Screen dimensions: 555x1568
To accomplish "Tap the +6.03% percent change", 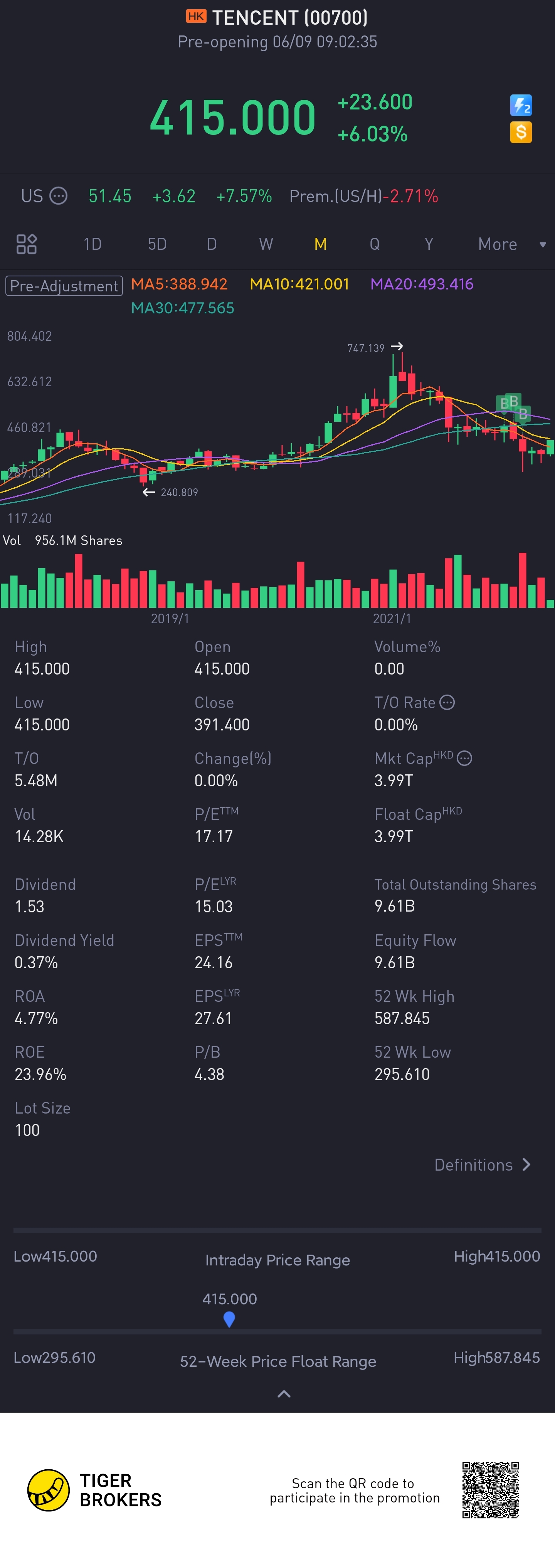I will pos(372,134).
